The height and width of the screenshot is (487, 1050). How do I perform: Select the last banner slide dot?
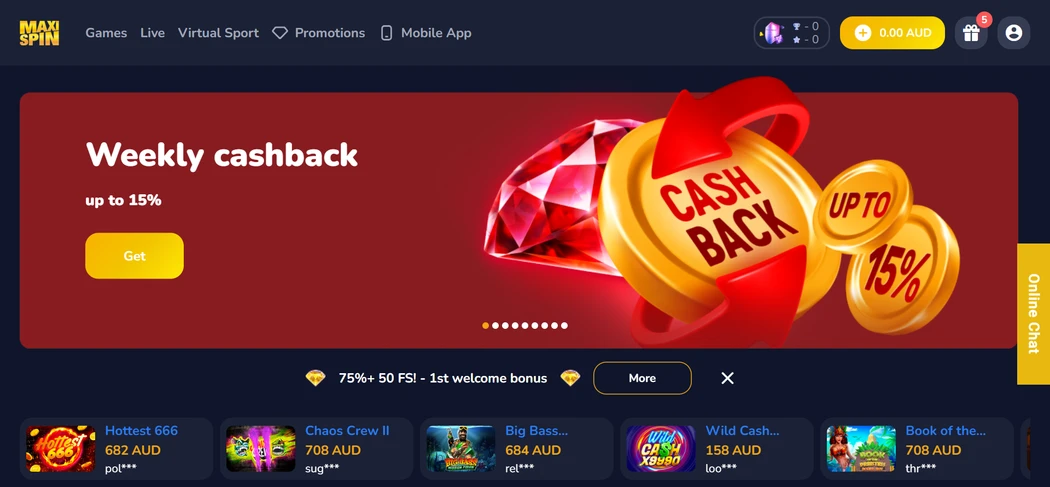565,326
